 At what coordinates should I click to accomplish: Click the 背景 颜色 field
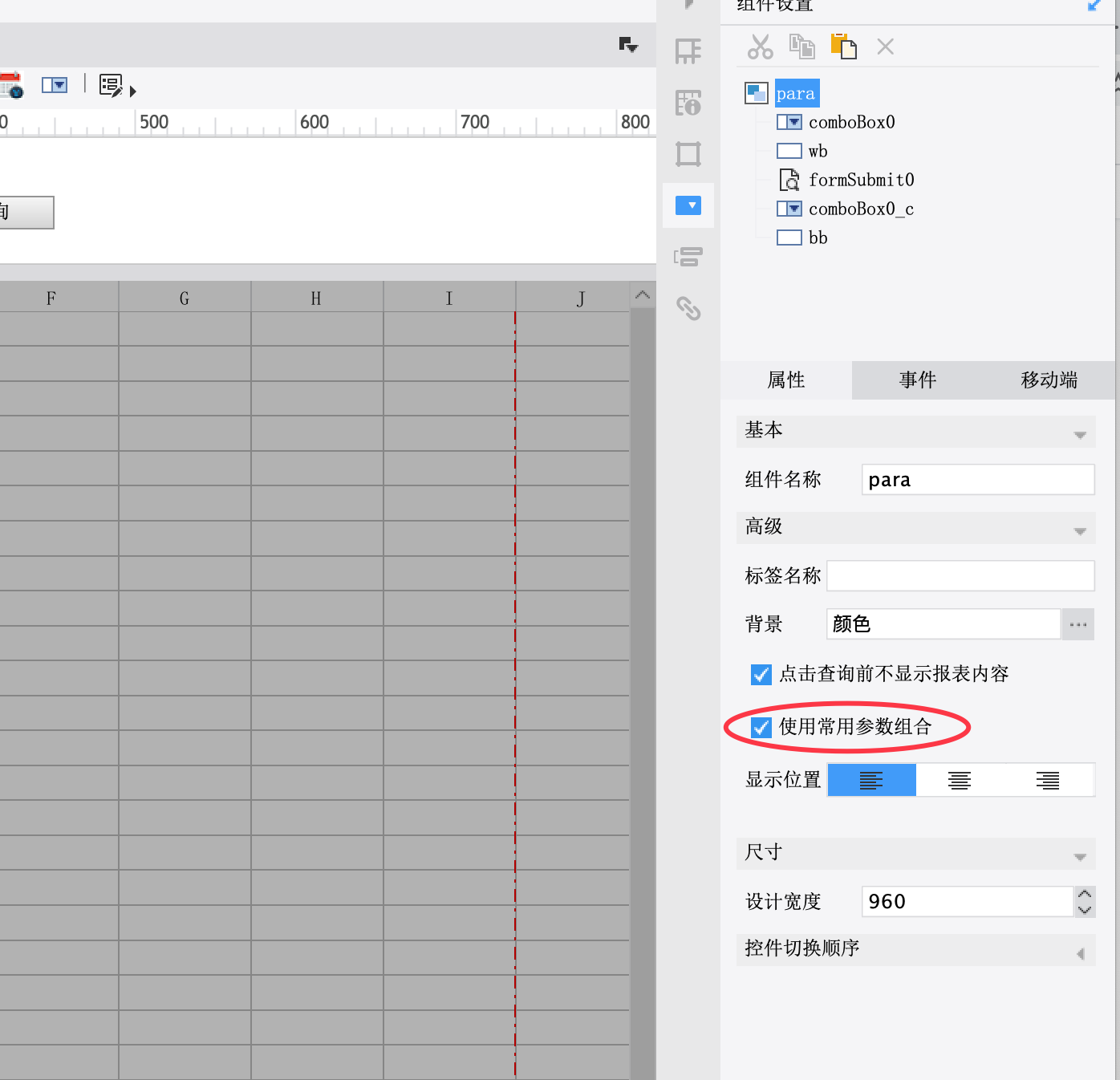(x=943, y=624)
